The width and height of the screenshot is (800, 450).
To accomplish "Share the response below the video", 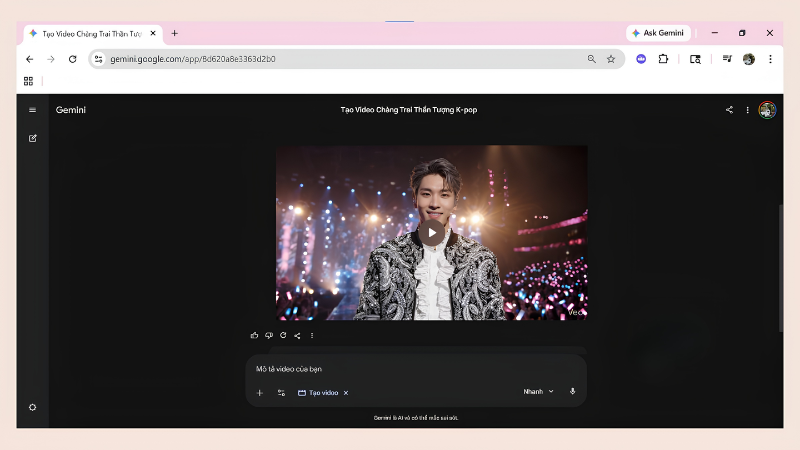I will click(x=297, y=335).
